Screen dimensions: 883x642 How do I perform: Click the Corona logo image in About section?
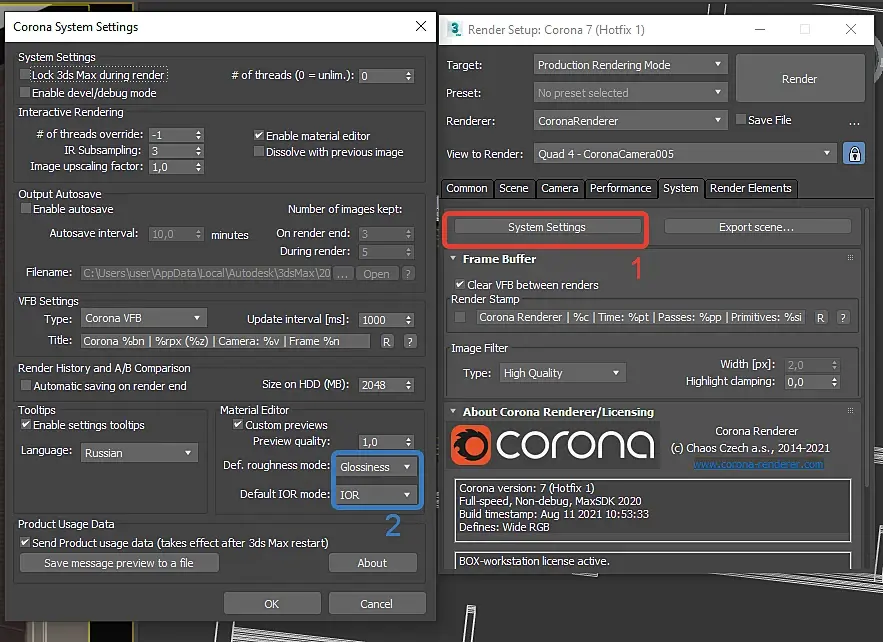pyautogui.click(x=555, y=445)
